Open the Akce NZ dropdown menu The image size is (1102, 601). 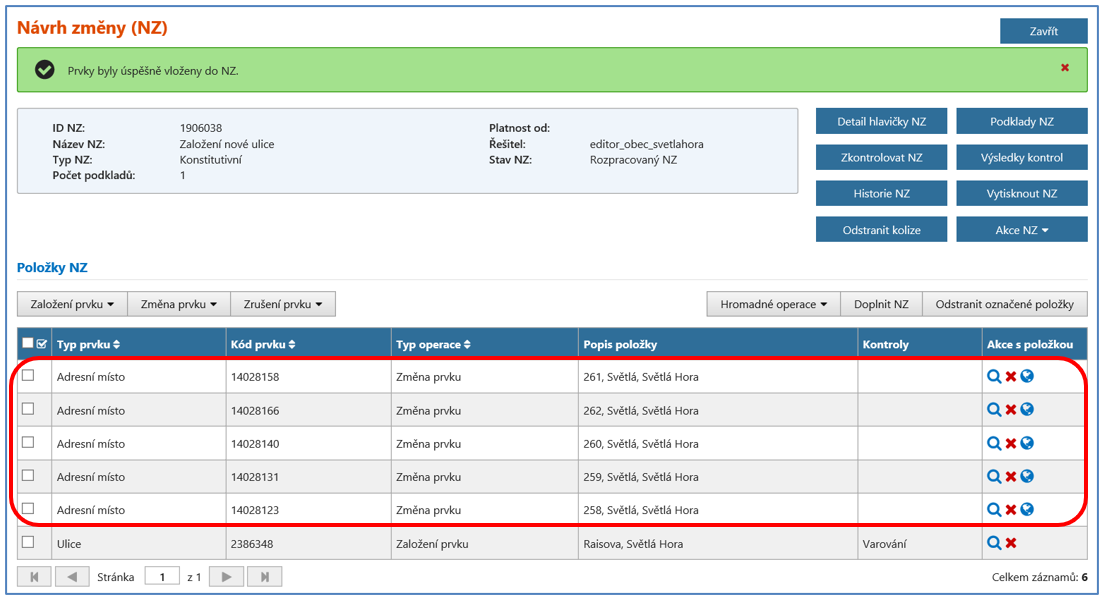(1021, 230)
